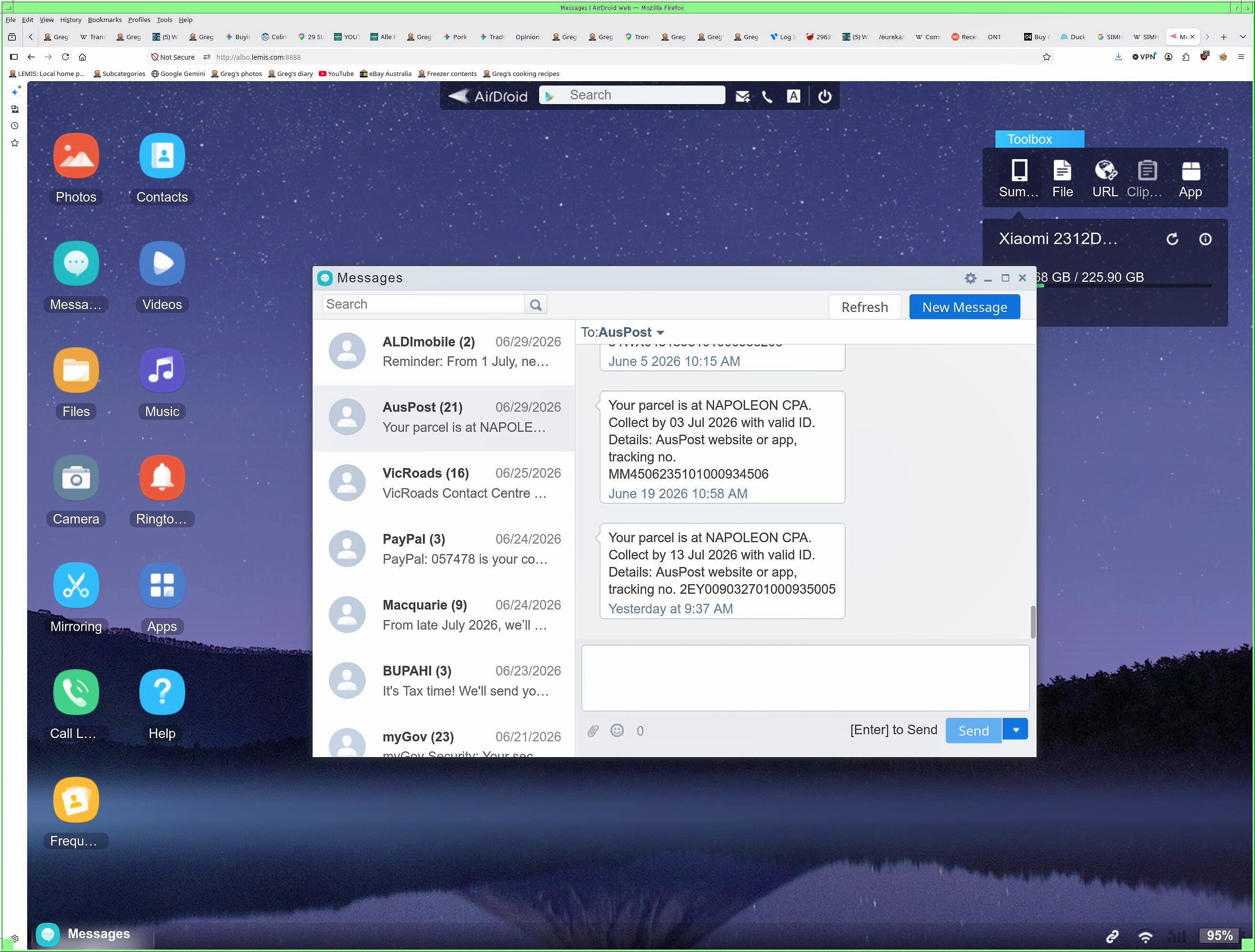
Task: Open the emoji picker smiley icon
Action: click(617, 730)
